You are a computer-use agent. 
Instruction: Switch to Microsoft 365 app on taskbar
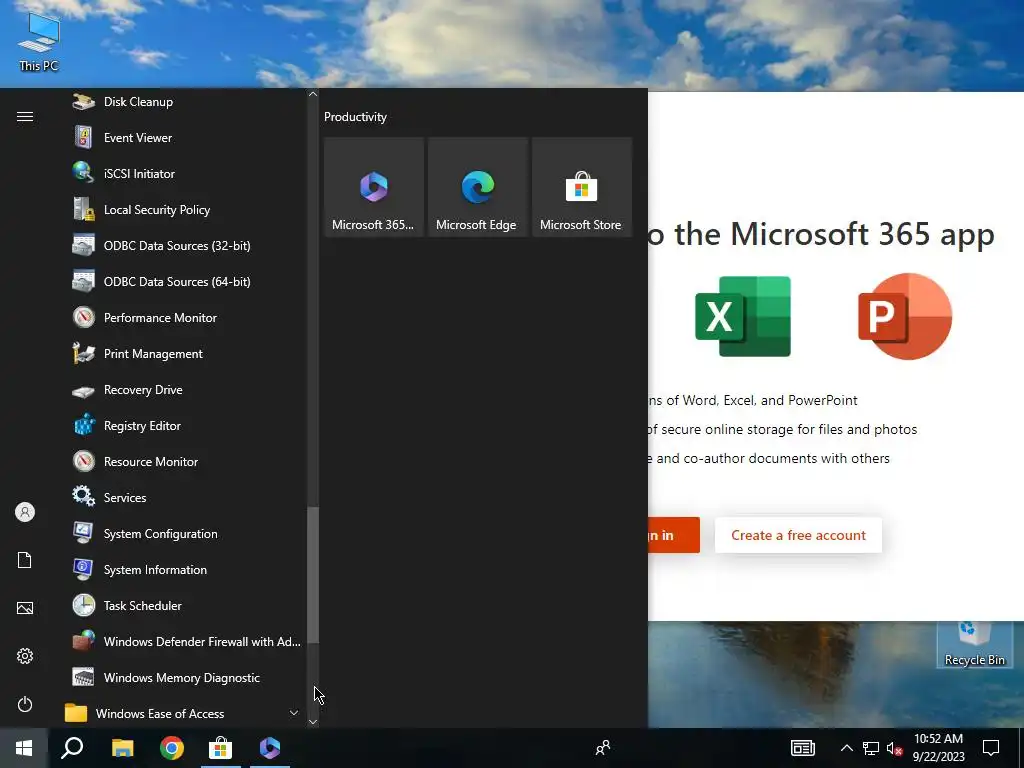(x=270, y=748)
